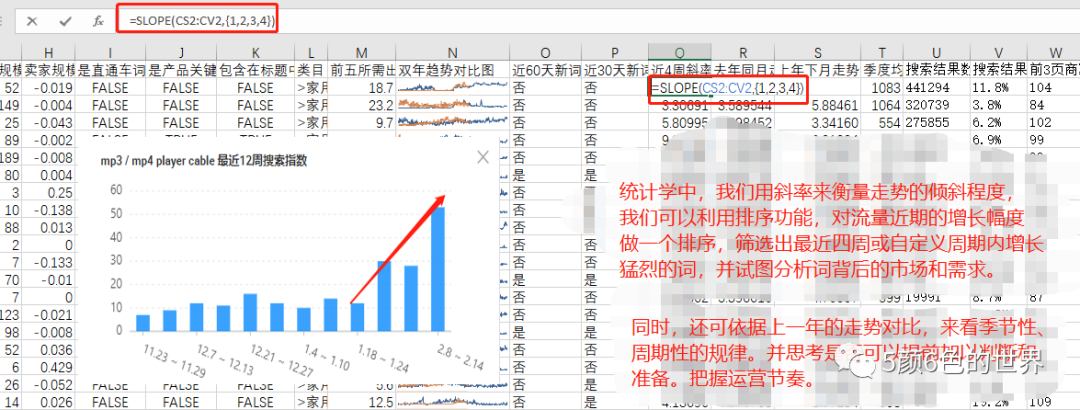Select the cell with value 1083

[x=882, y=88]
